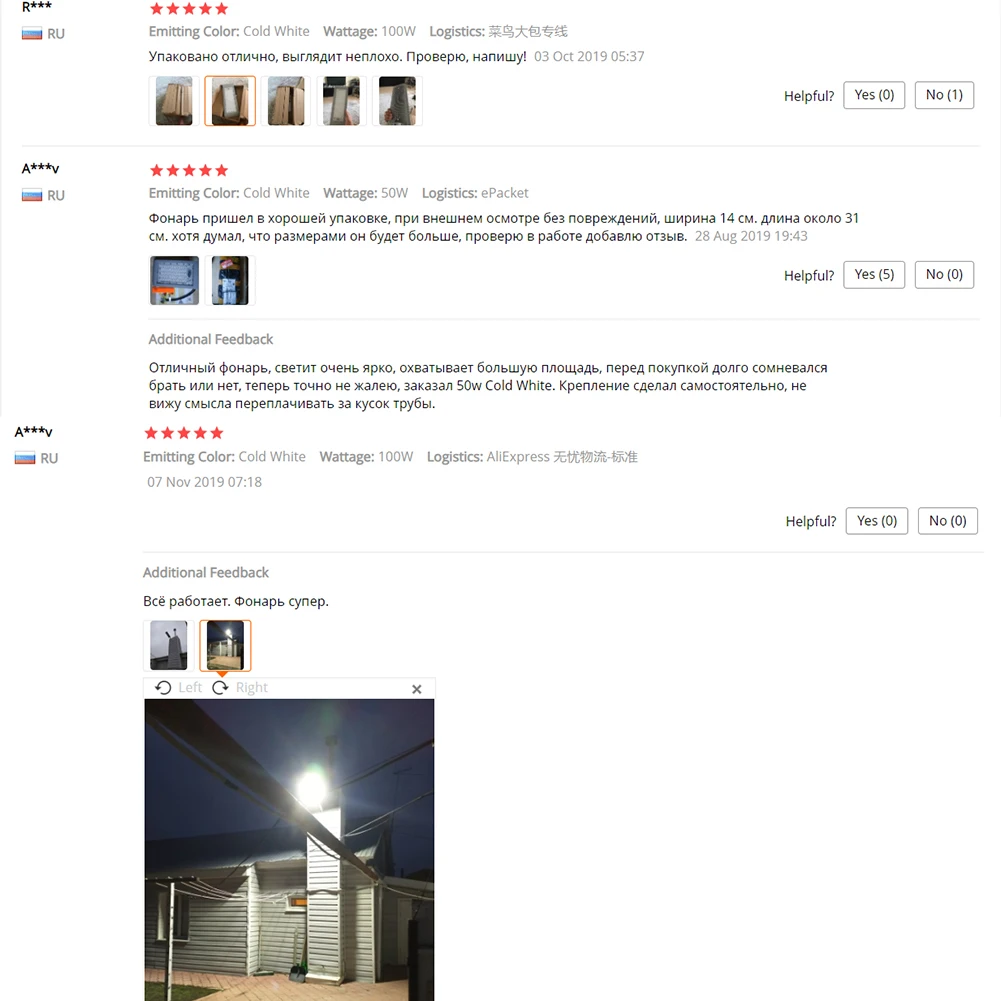The height and width of the screenshot is (1001, 1001).
Task: Mark 03 Oct review helpful with Yes (0)
Action: pos(874,95)
